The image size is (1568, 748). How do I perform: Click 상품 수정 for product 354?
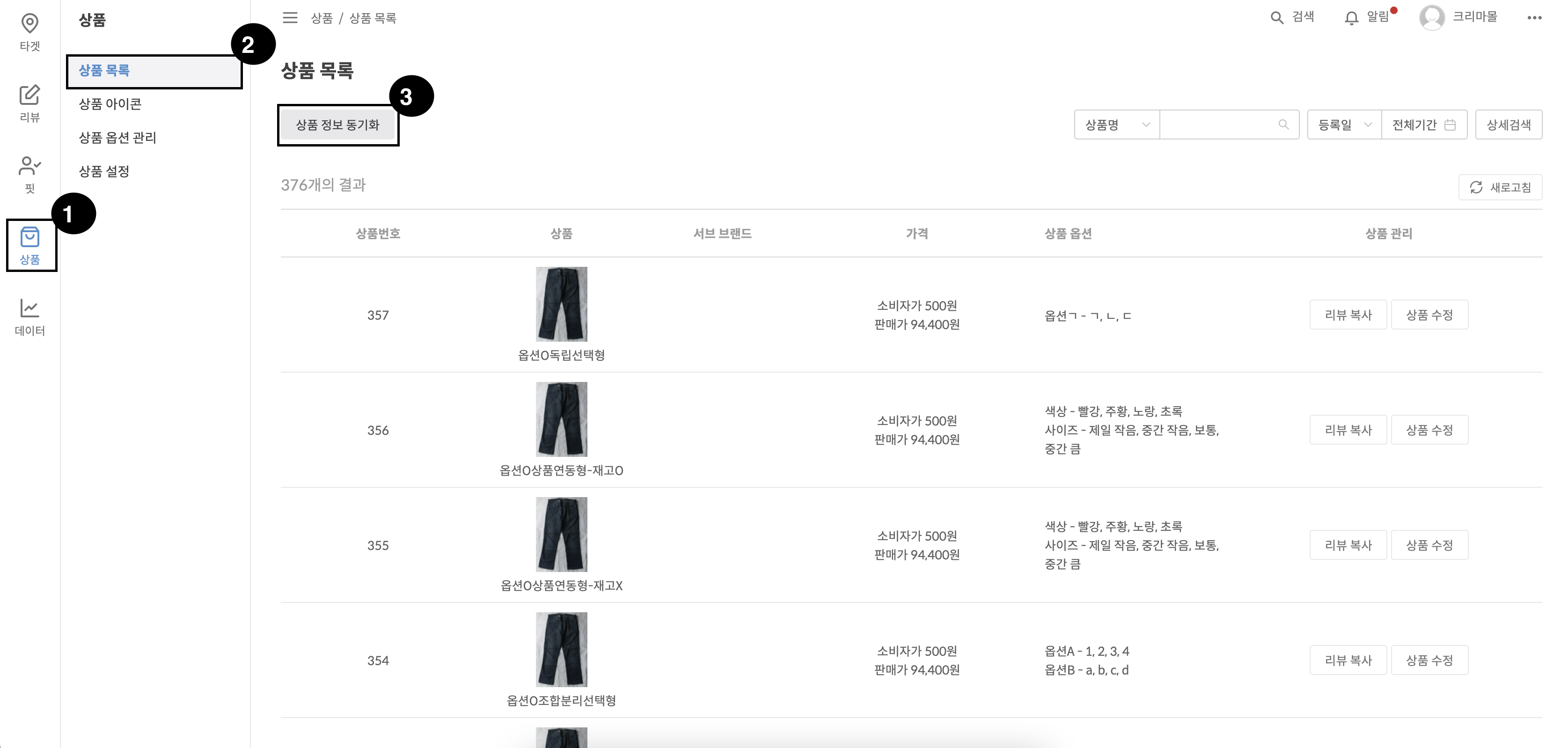tap(1429, 660)
